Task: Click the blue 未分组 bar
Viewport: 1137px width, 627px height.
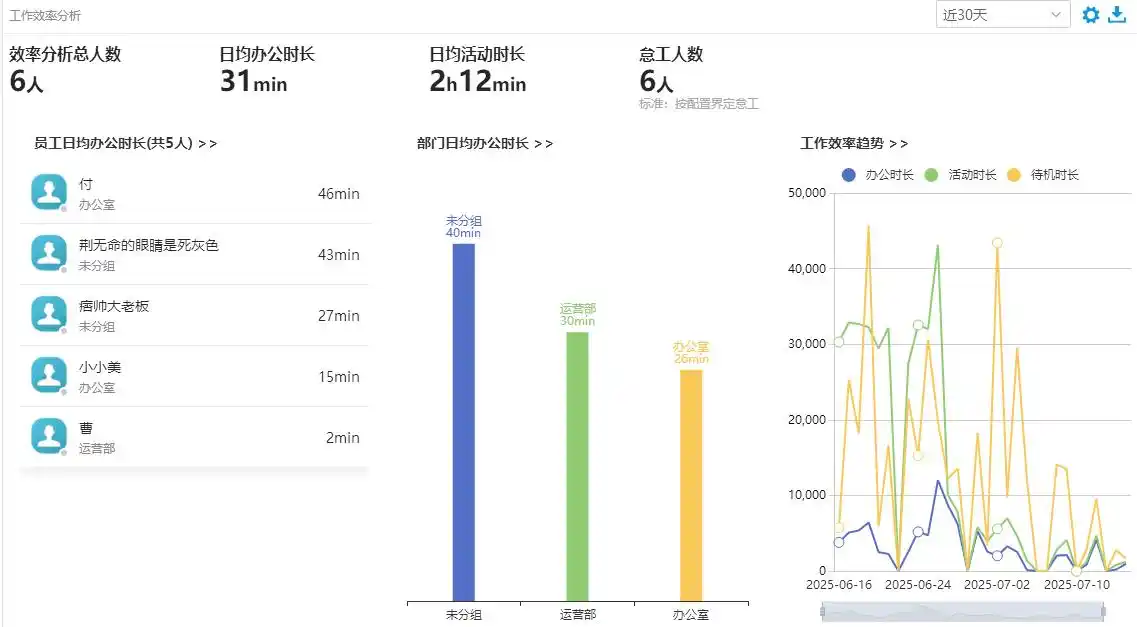Action: pyautogui.click(x=463, y=423)
